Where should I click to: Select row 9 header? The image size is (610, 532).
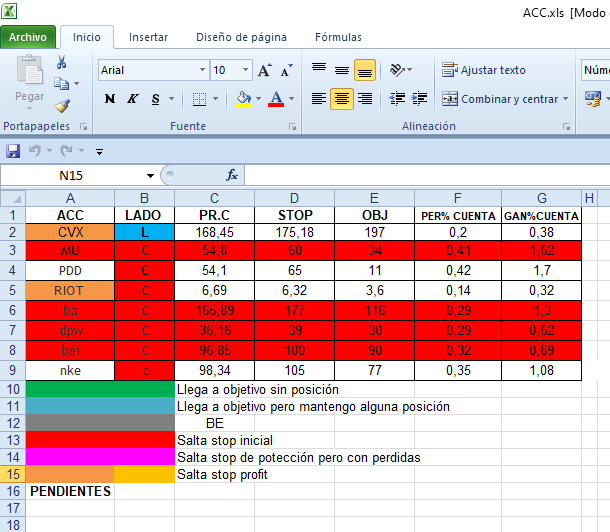12,370
